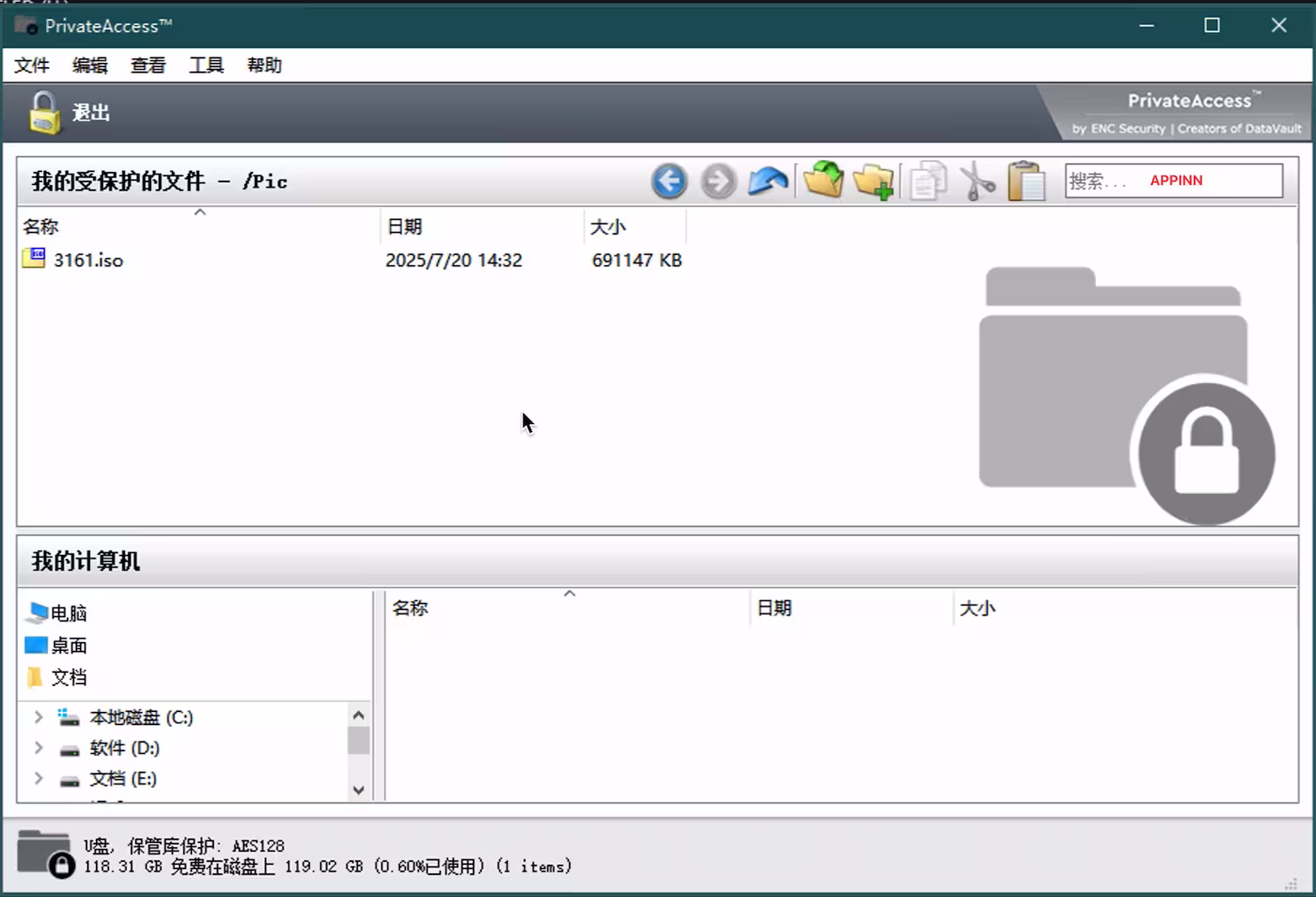The width and height of the screenshot is (1316, 897).
Task: Expand the 本地磁盘 (C:) node
Action: pos(38,717)
